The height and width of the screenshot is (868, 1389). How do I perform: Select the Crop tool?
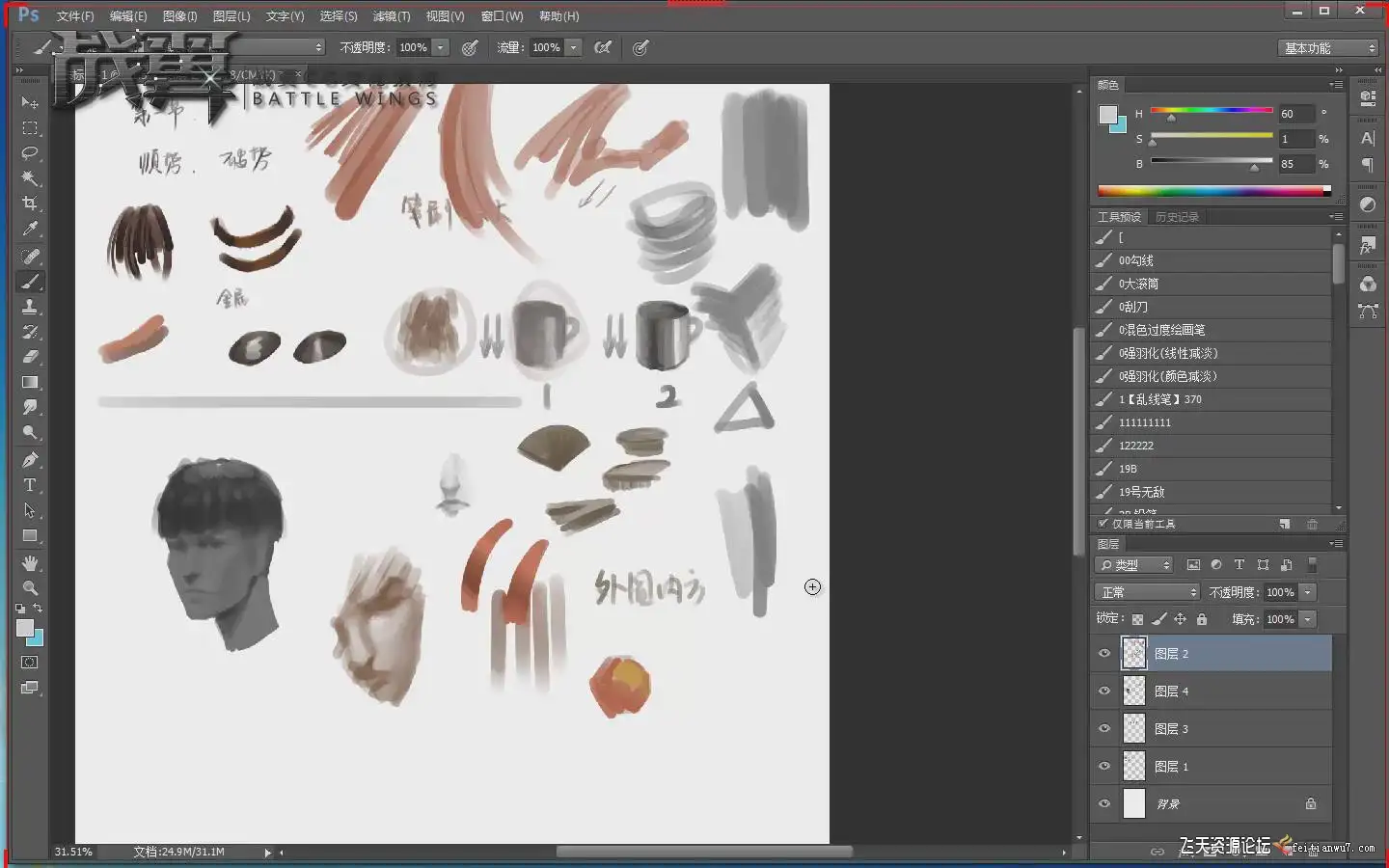[30, 203]
